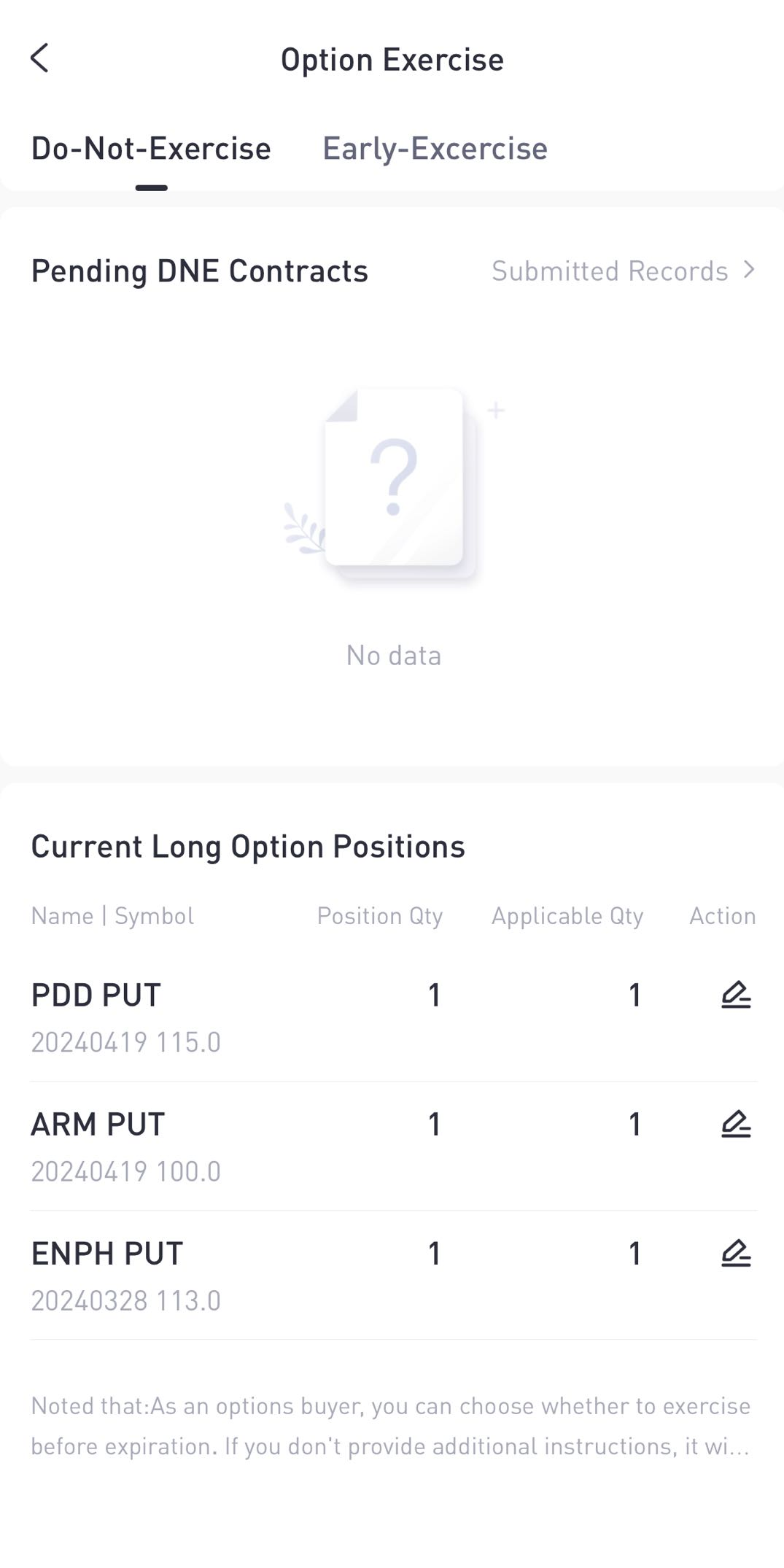Viewport: 784px width, 1568px height.
Task: Click the Name | Symbol column header
Action: [112, 916]
